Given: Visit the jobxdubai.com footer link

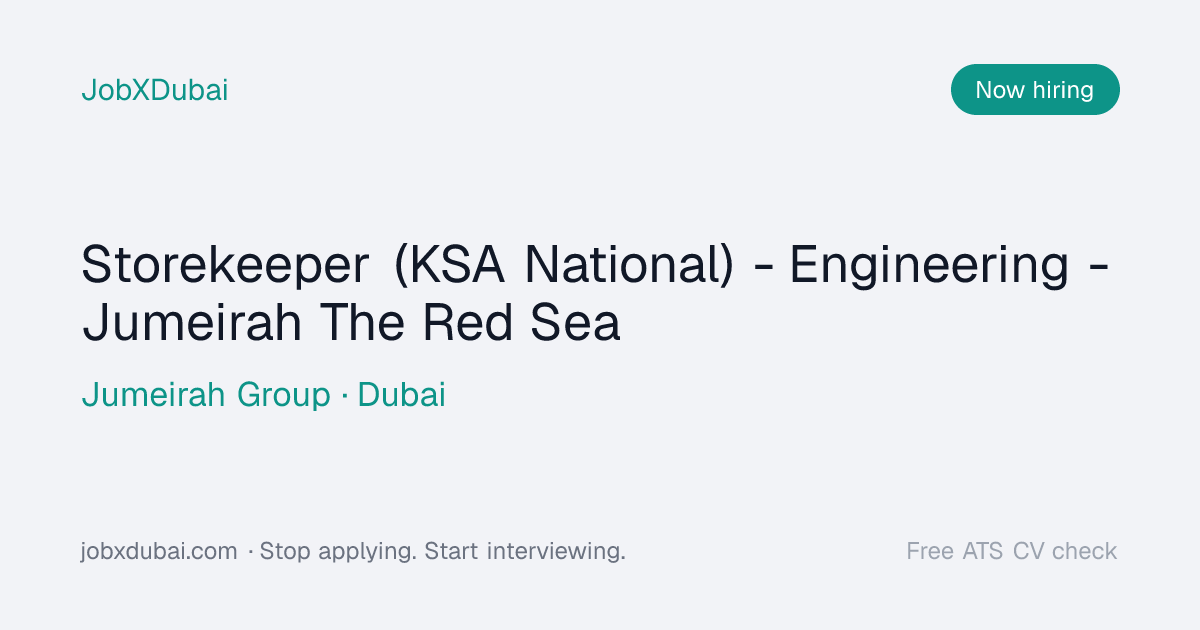Looking at the screenshot, I should [159, 551].
